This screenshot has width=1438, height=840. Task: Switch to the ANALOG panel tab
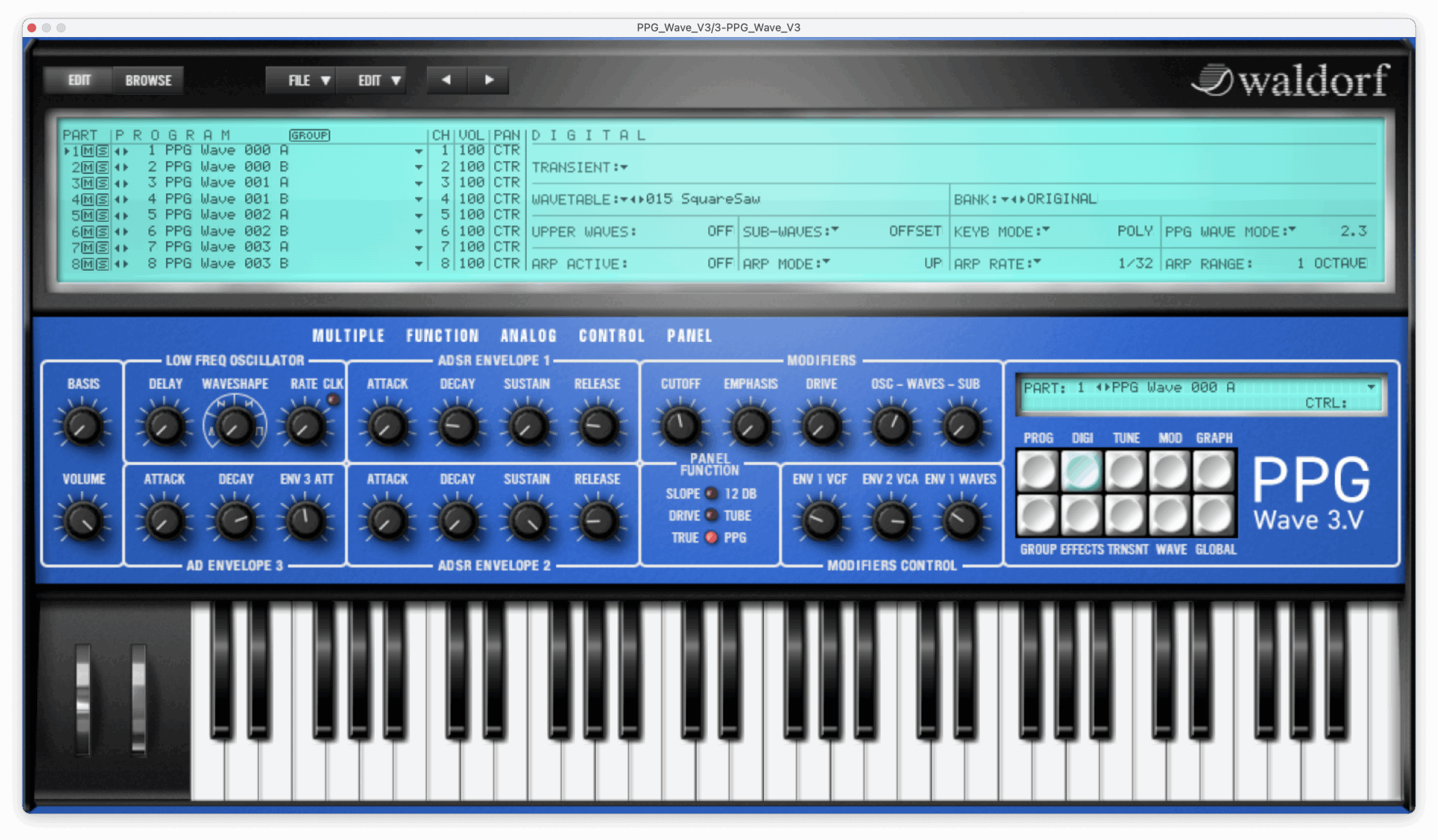pos(529,335)
